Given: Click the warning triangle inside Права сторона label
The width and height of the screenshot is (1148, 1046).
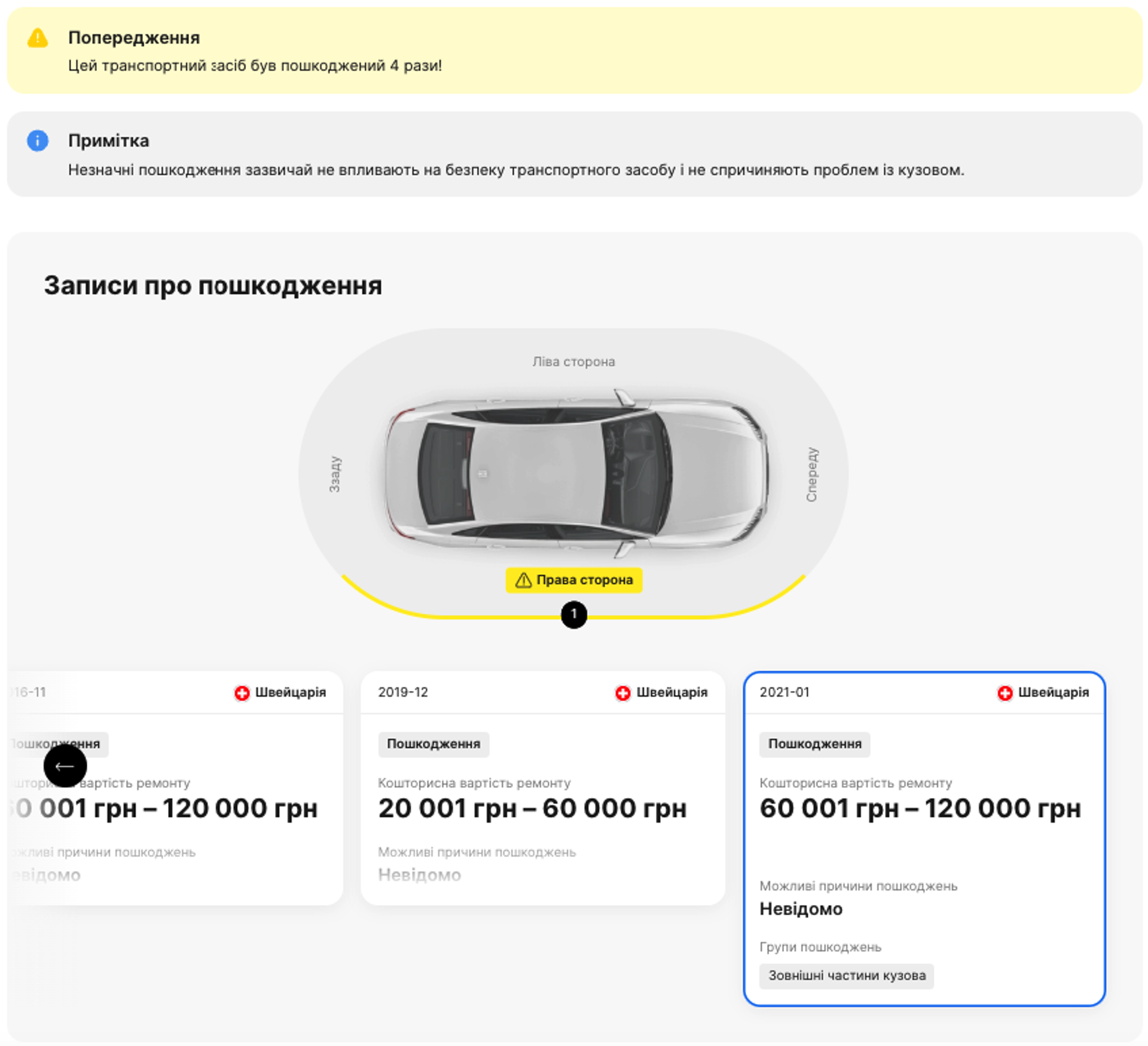Looking at the screenshot, I should click(x=523, y=579).
